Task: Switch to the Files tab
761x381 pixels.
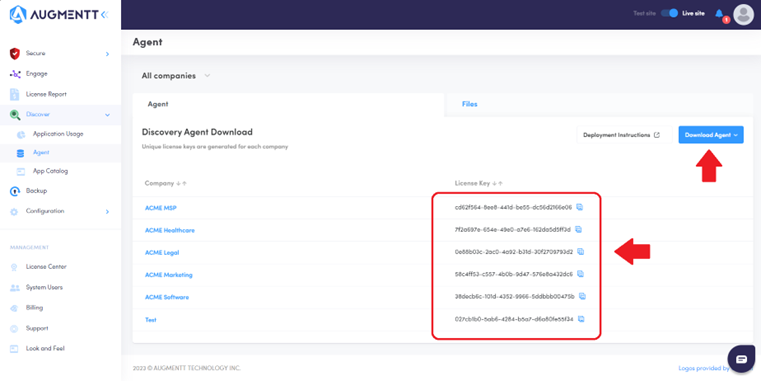Action: pos(469,104)
